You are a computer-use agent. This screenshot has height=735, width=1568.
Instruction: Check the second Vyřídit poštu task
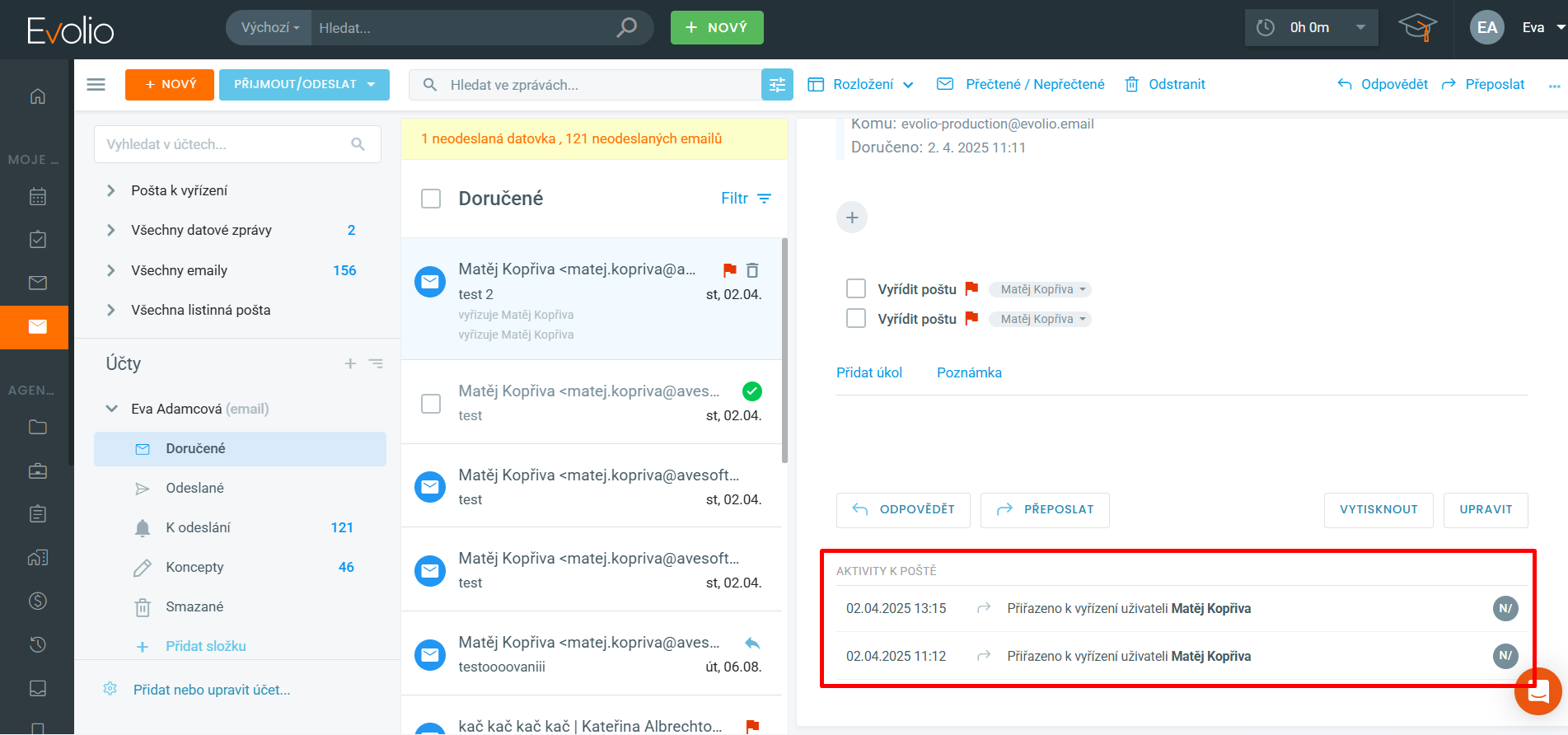tap(856, 318)
